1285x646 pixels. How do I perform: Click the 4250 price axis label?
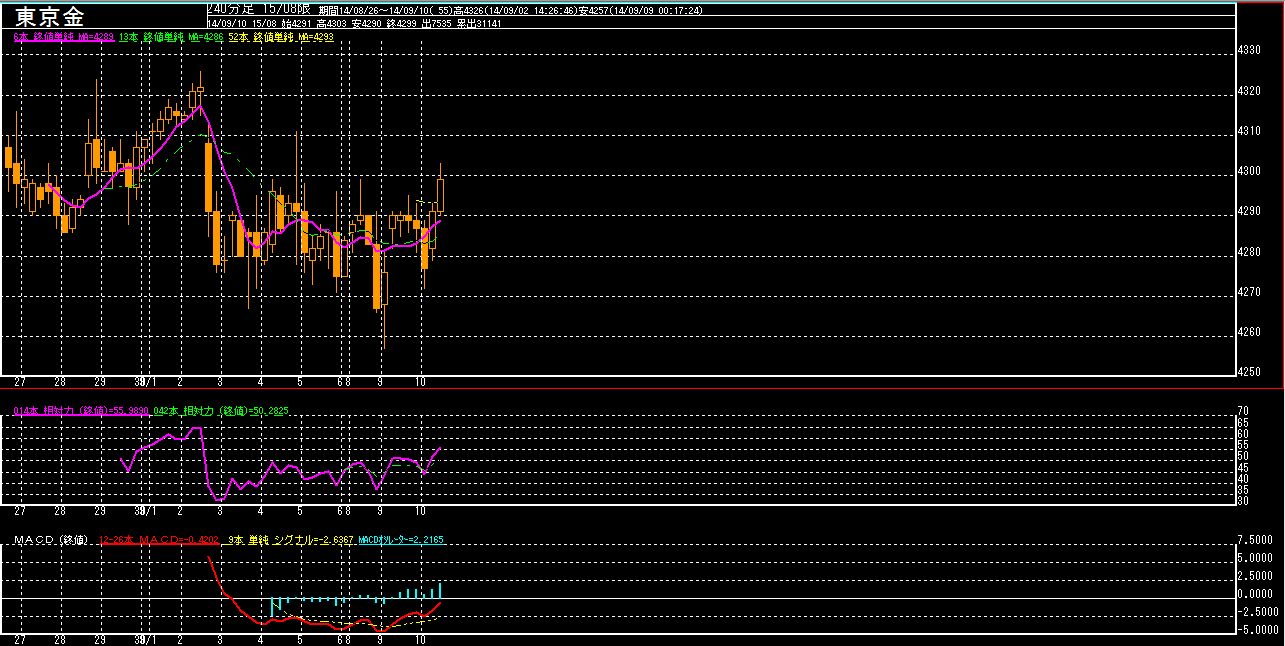[1251, 372]
